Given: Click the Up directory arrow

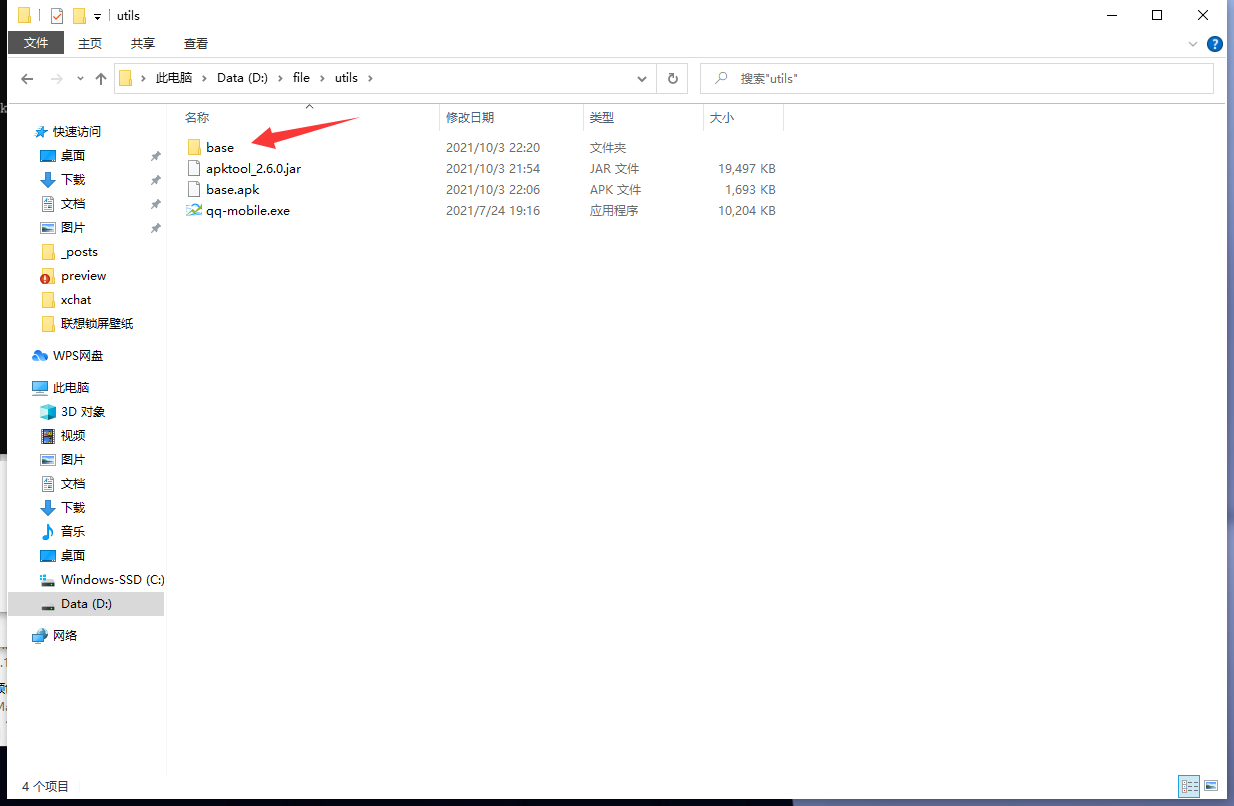Looking at the screenshot, I should point(100,78).
